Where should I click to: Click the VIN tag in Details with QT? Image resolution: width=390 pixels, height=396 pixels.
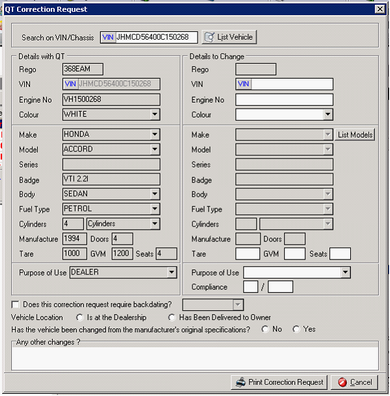pyautogui.click(x=70, y=84)
